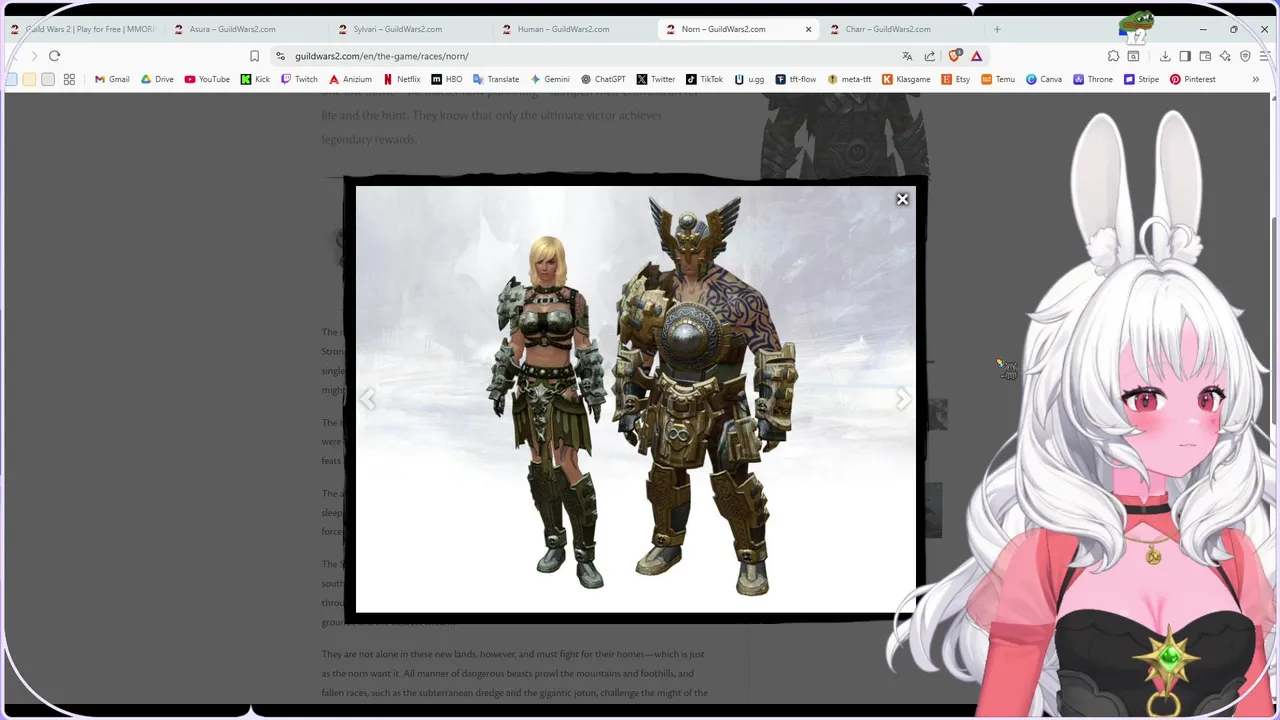Open the meta-tft bookmark
Image resolution: width=1280 pixels, height=720 pixels.
point(849,79)
